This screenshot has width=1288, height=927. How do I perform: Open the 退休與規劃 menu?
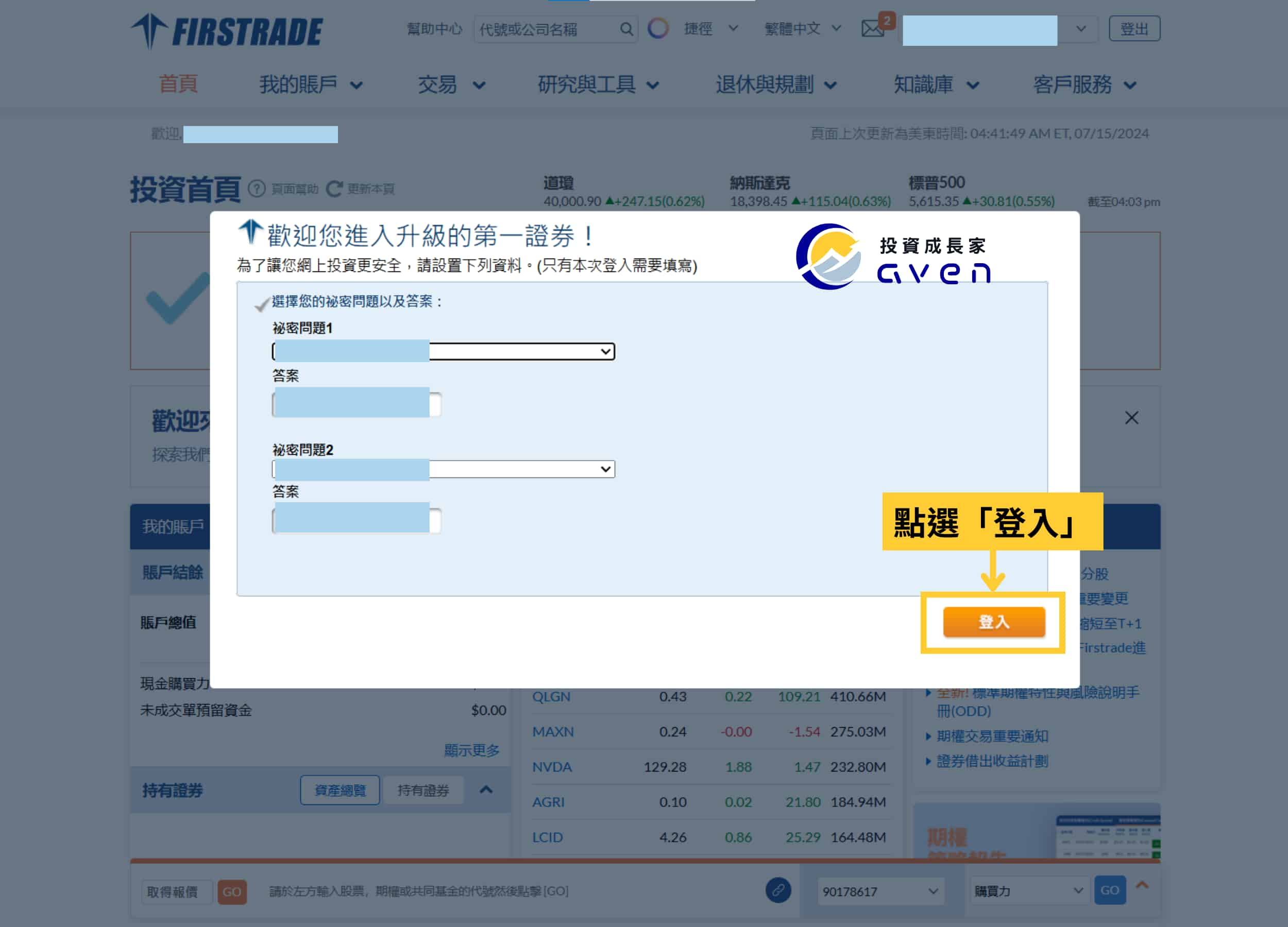tap(776, 84)
